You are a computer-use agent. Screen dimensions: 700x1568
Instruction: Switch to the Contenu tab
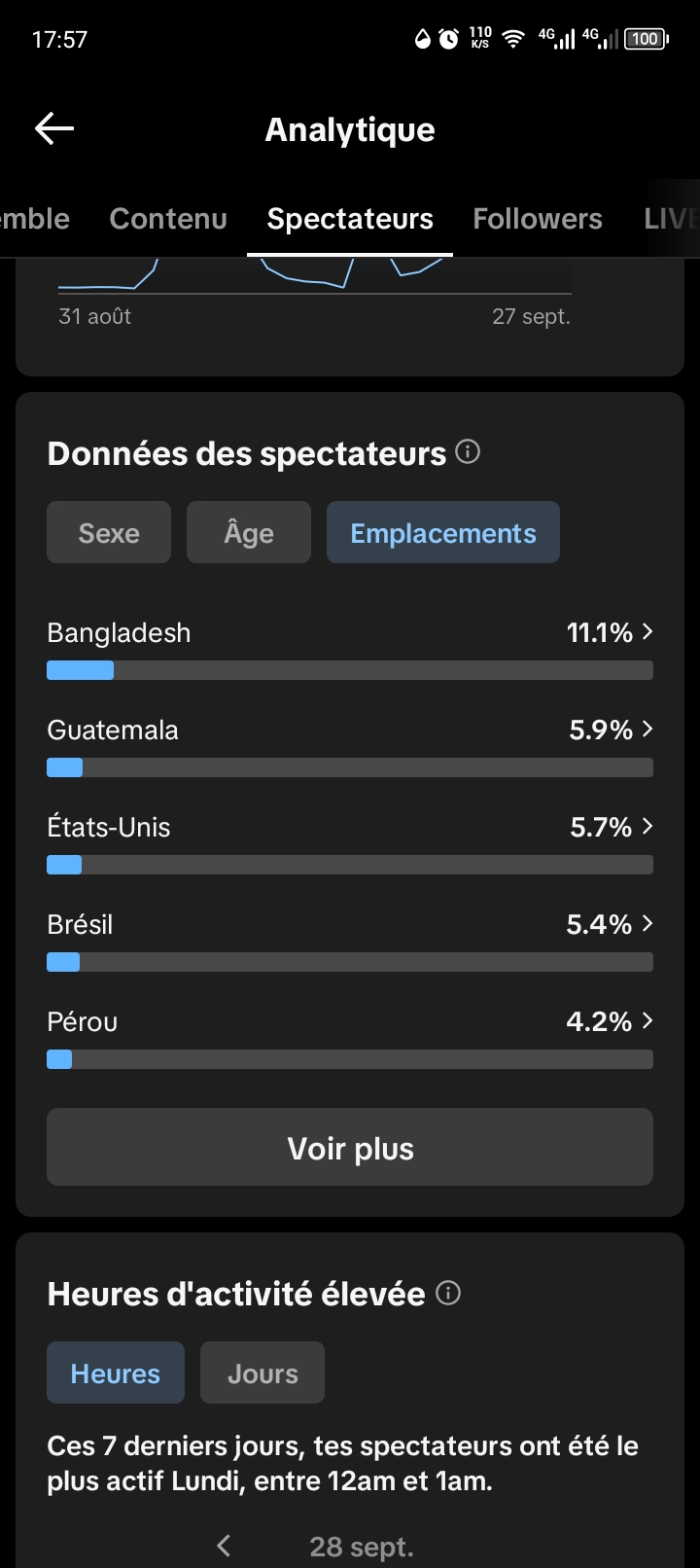[x=168, y=219]
